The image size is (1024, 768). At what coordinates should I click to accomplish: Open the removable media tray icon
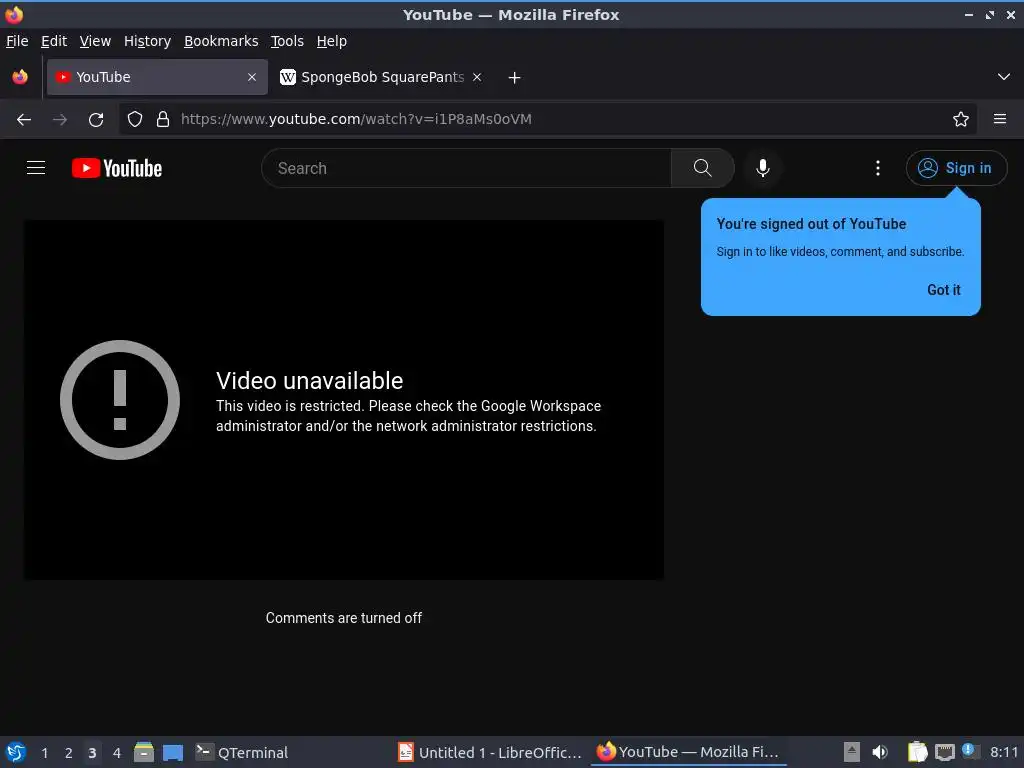tap(852, 752)
